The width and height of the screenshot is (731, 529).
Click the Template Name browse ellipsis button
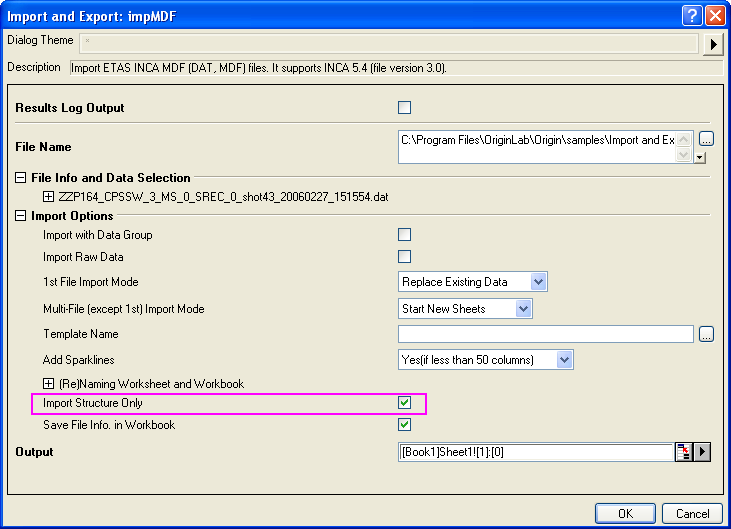[706, 334]
